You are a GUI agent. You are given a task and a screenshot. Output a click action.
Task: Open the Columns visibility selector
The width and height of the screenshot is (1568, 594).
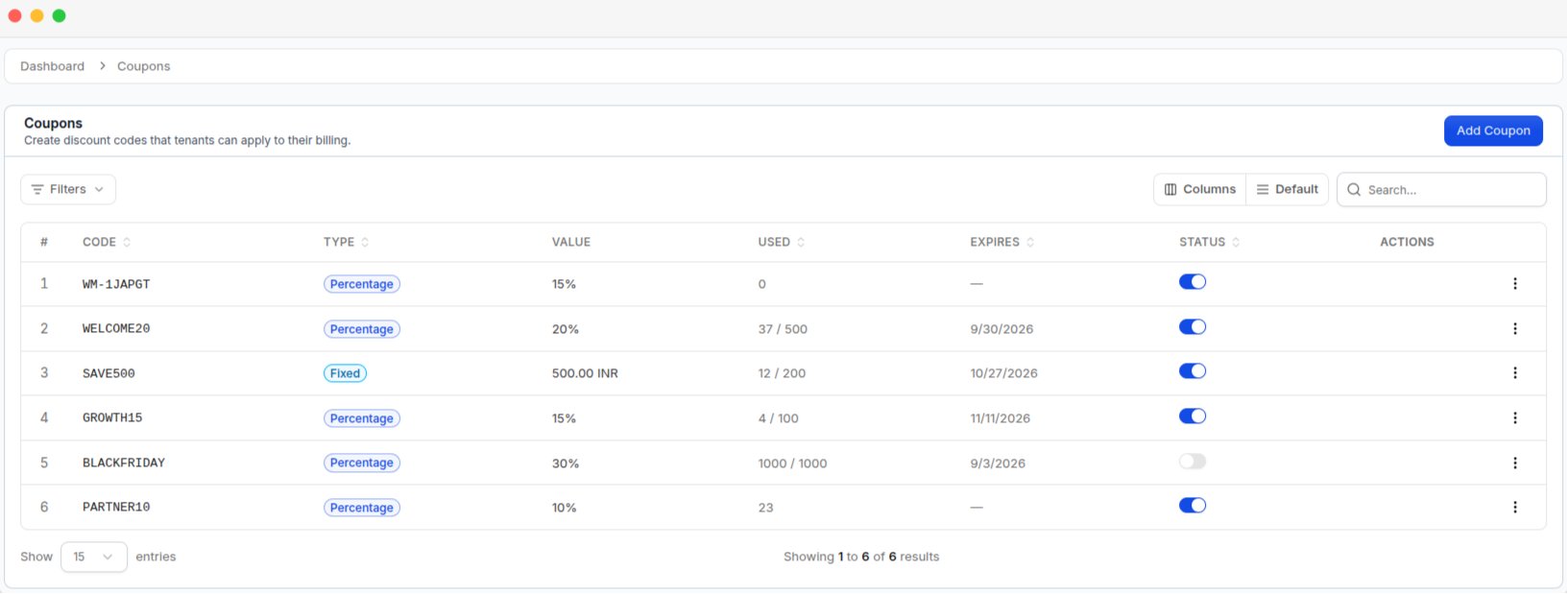click(1200, 190)
